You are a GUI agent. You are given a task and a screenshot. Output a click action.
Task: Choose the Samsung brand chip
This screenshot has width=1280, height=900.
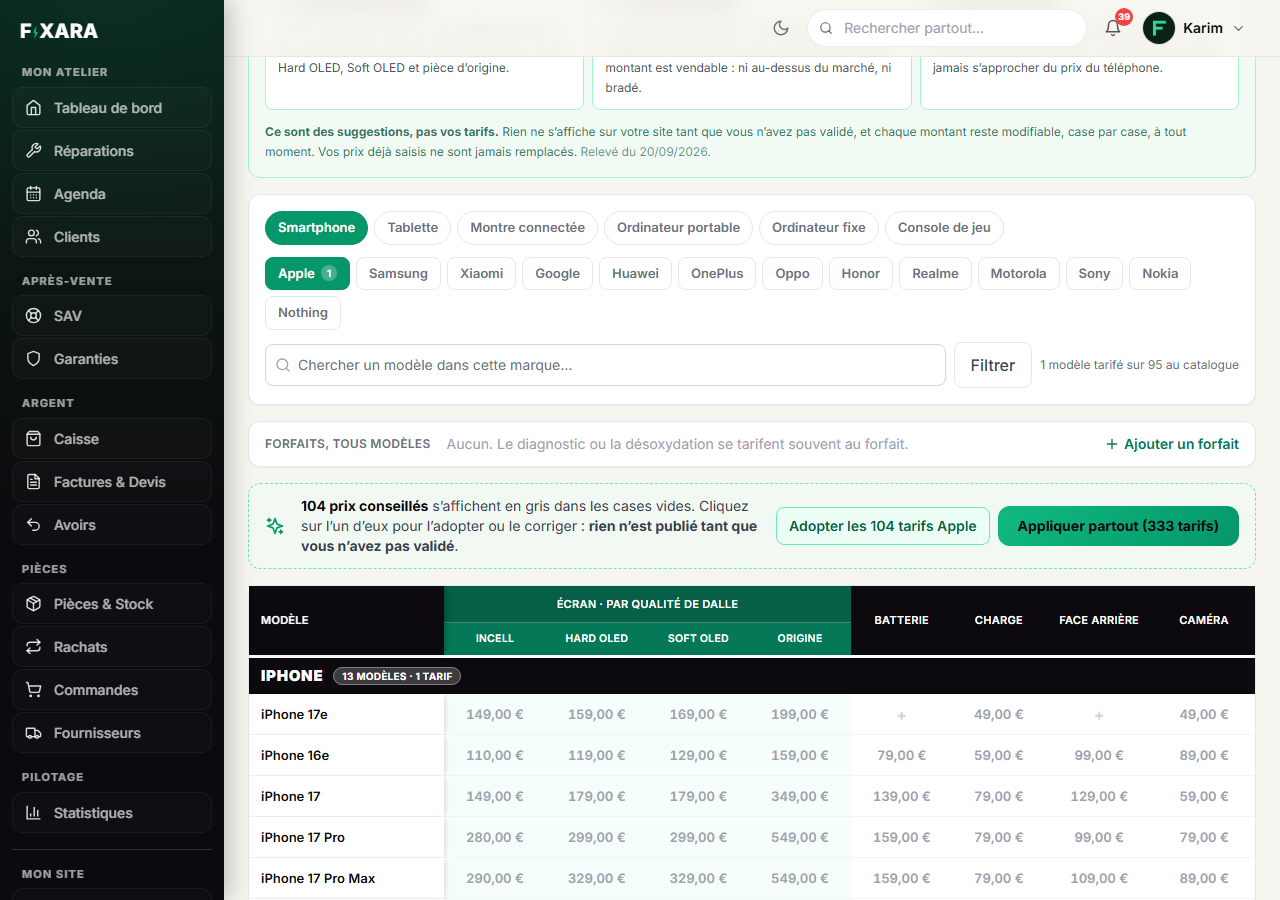coord(398,273)
